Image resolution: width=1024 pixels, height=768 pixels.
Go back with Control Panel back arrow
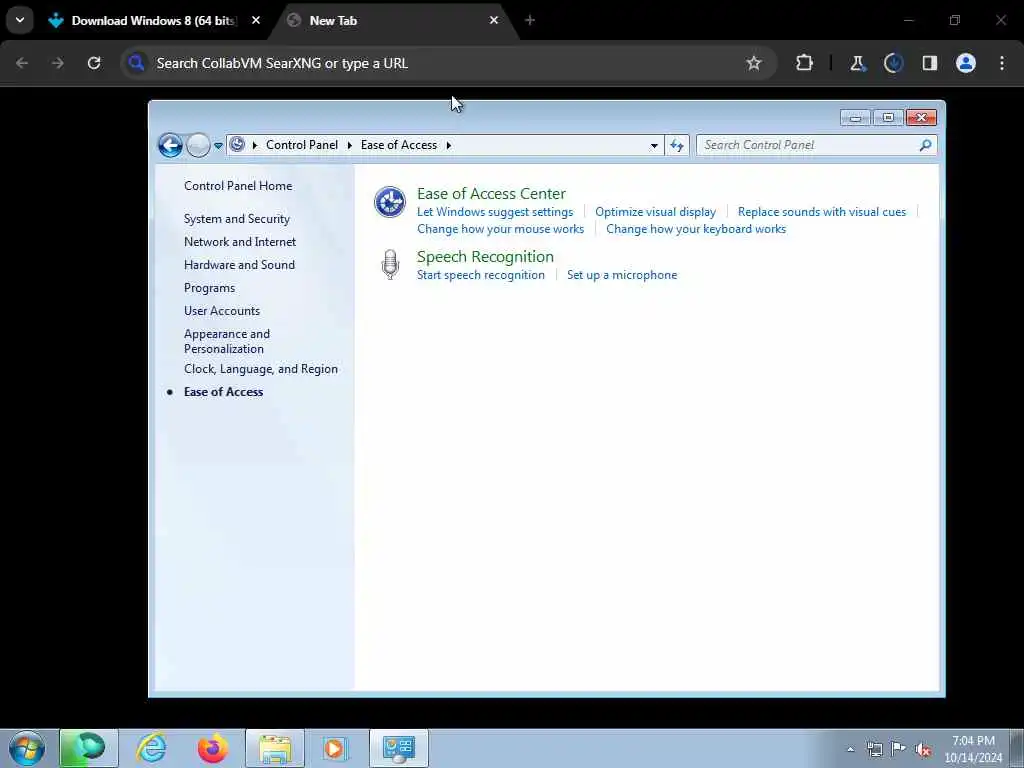click(x=170, y=145)
